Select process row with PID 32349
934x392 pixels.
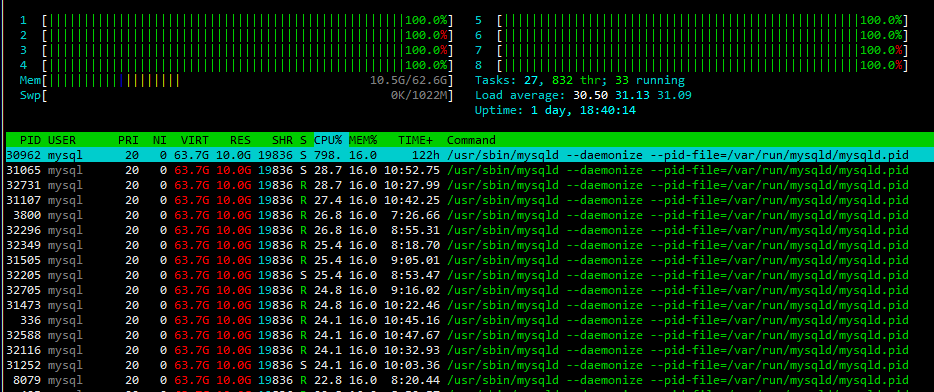point(457,245)
